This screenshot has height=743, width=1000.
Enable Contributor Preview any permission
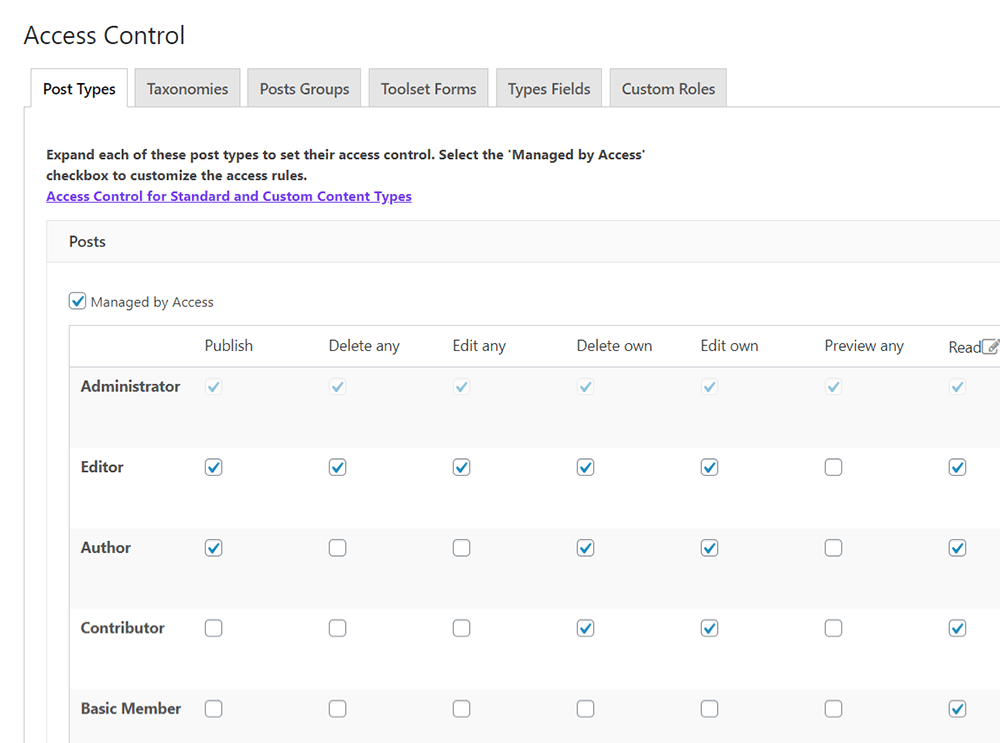(834, 628)
